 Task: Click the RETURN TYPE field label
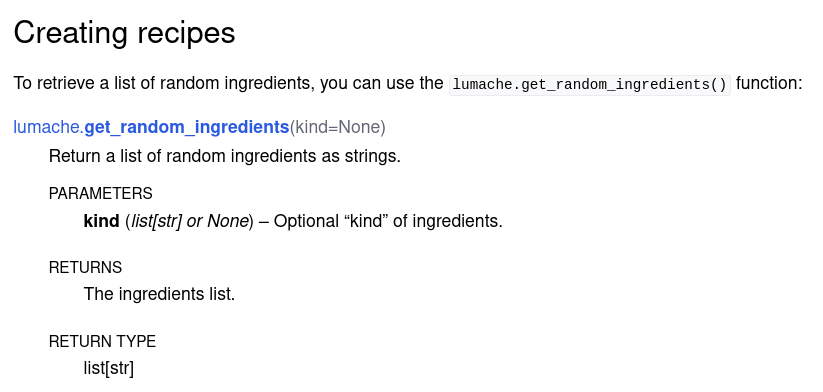click(x=102, y=342)
